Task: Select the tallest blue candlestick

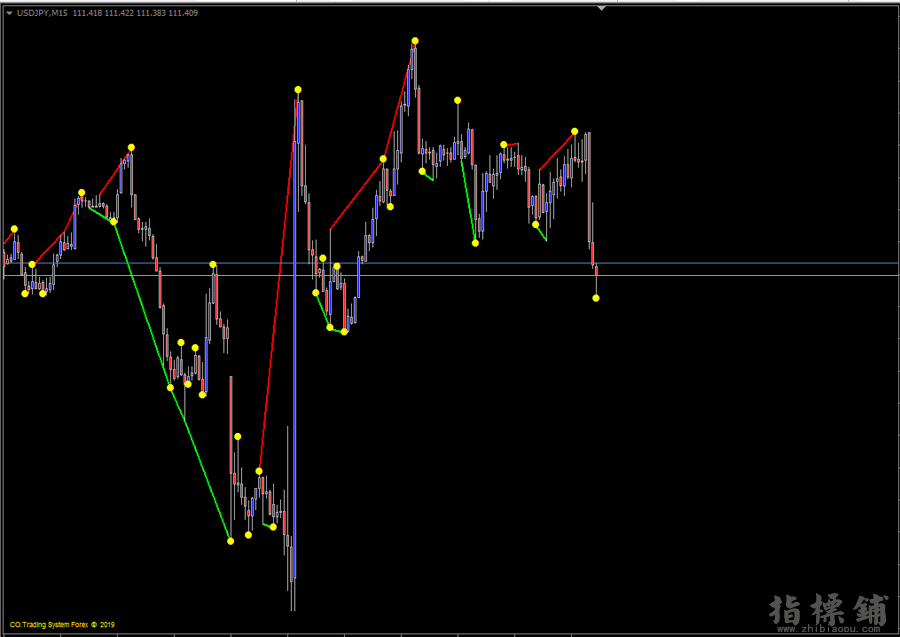Action: coord(295,359)
